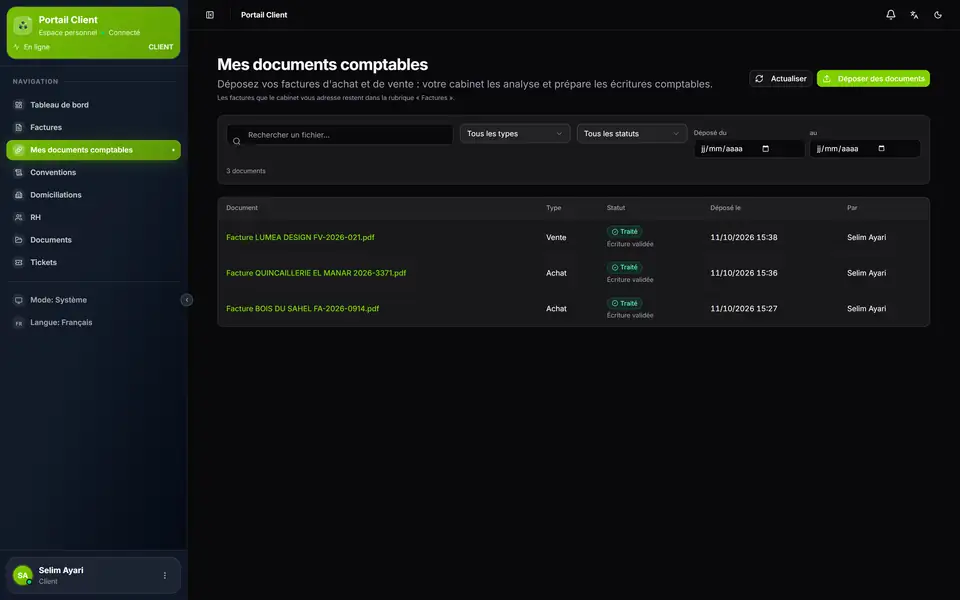This screenshot has height=600, width=960.
Task: Click date 11/10/2026 15:38
Action: [744, 238]
